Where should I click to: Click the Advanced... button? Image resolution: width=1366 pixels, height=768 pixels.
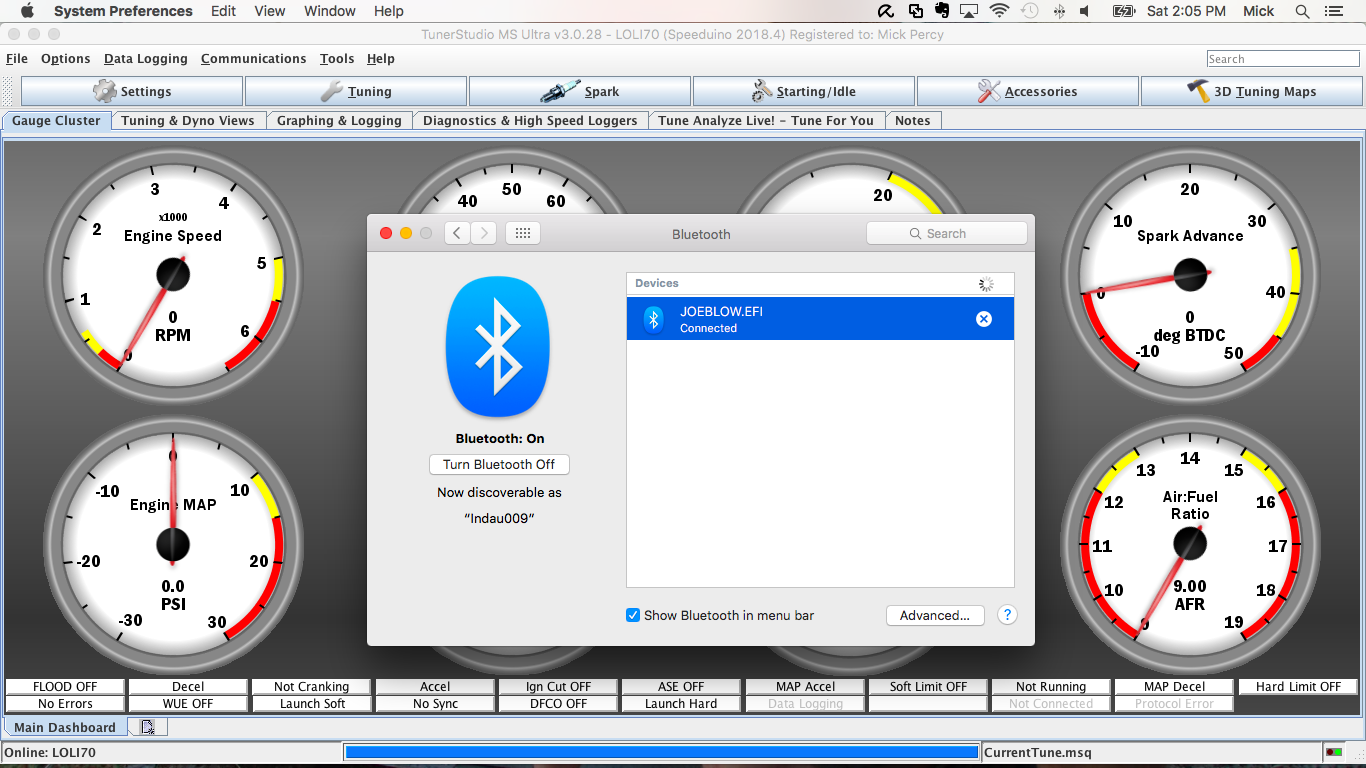pyautogui.click(x=934, y=615)
